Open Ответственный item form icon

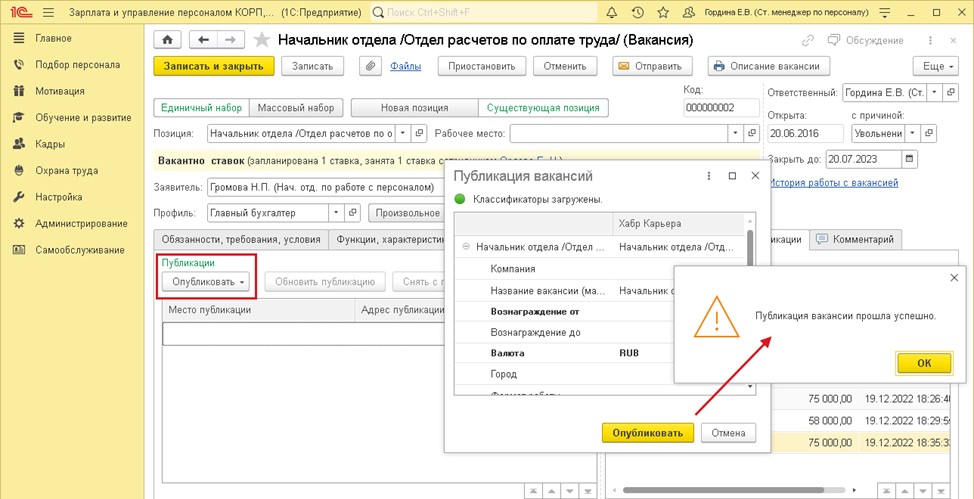[950, 93]
